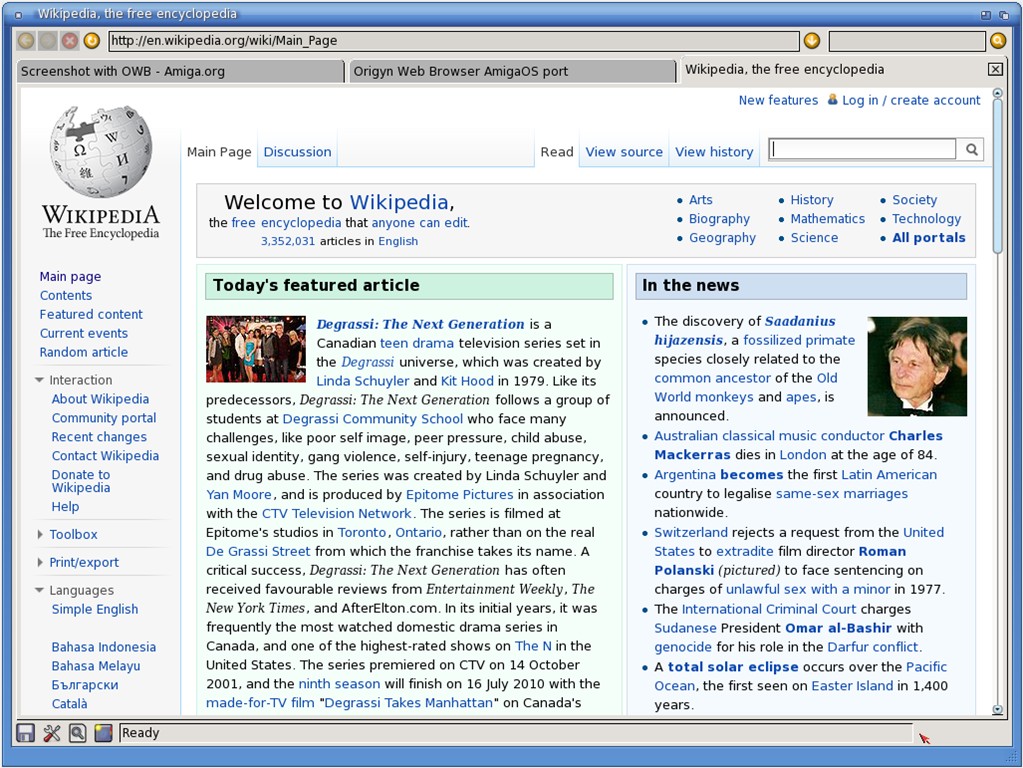The width and height of the screenshot is (1023, 768).
Task: Click the scrollbar up arrow
Action: [998, 93]
